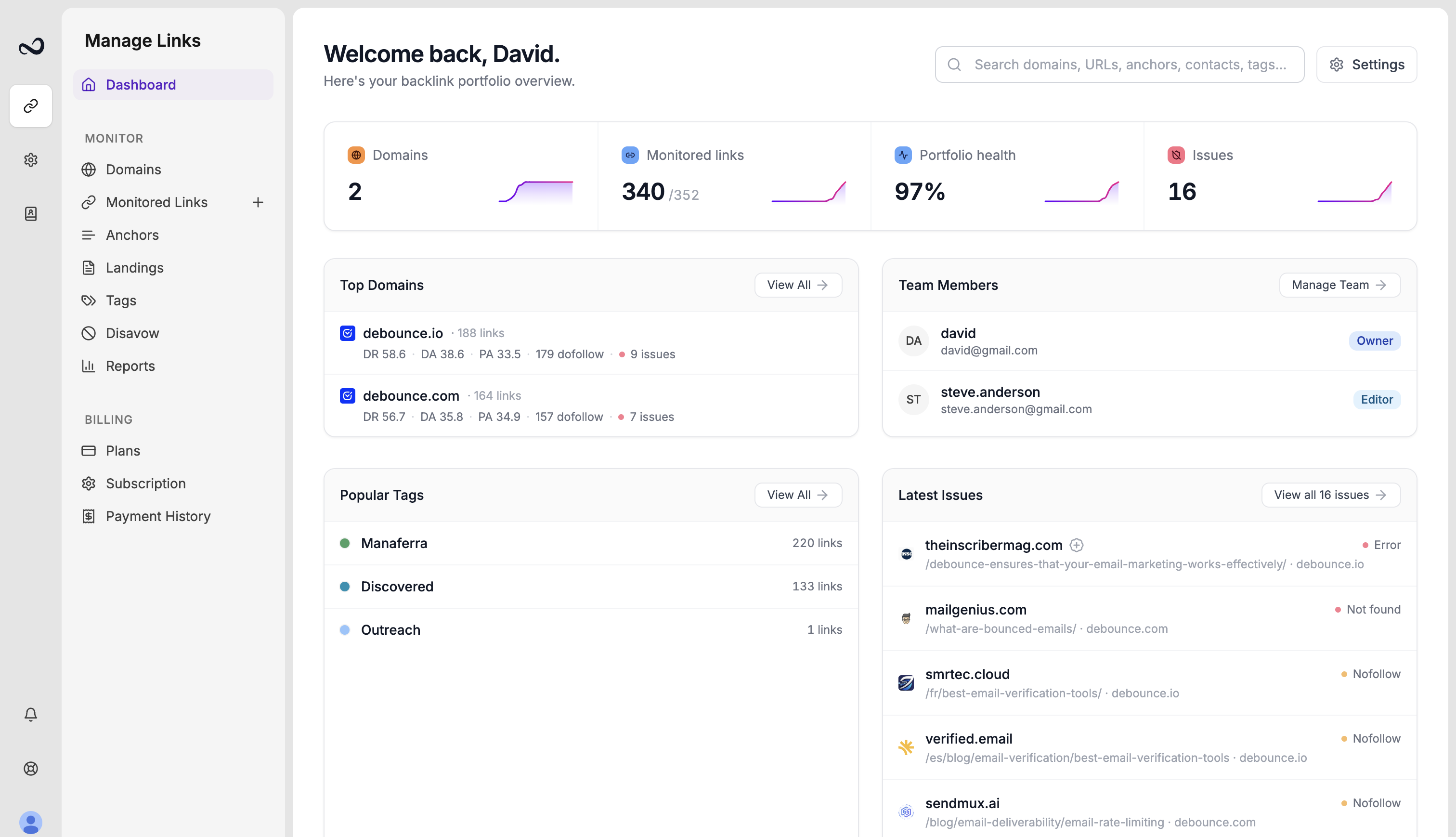Click the Portfolio health pulse icon
Screen dimensions: 1456x837
tap(903, 155)
